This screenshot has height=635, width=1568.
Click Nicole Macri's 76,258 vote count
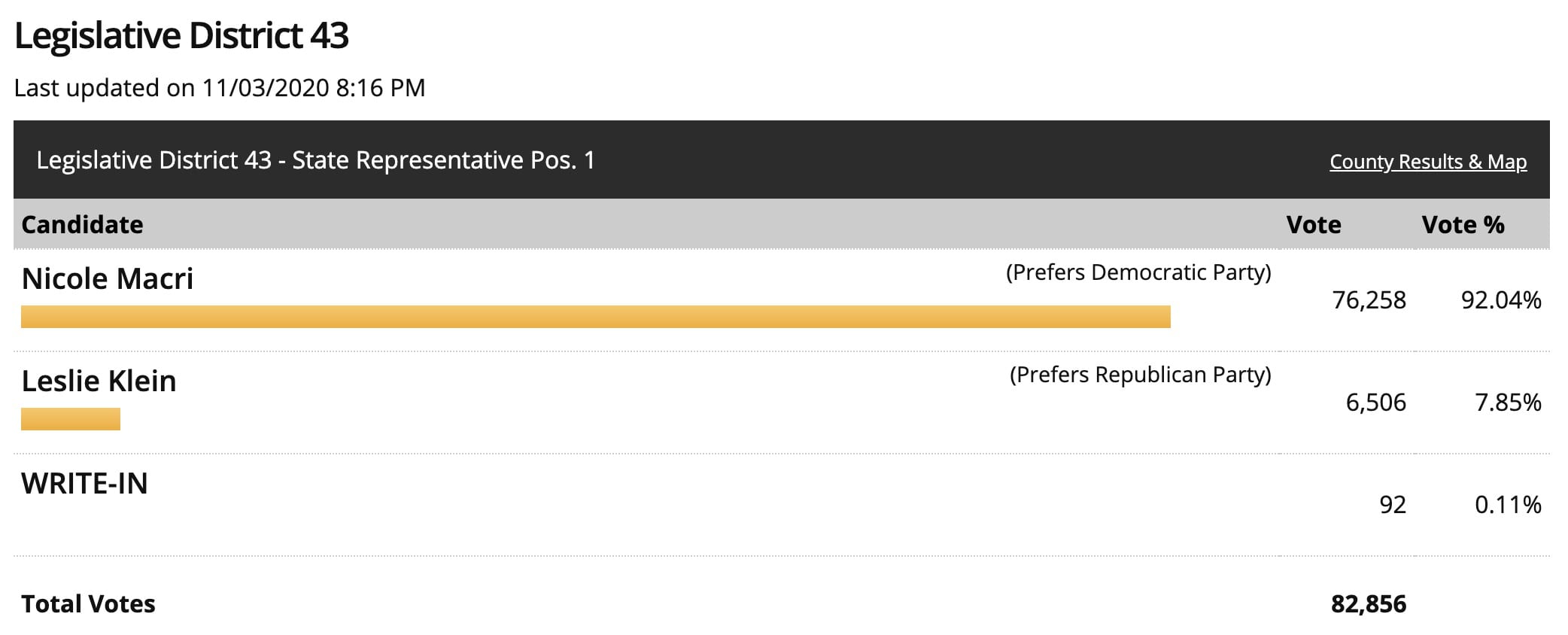click(x=1368, y=300)
